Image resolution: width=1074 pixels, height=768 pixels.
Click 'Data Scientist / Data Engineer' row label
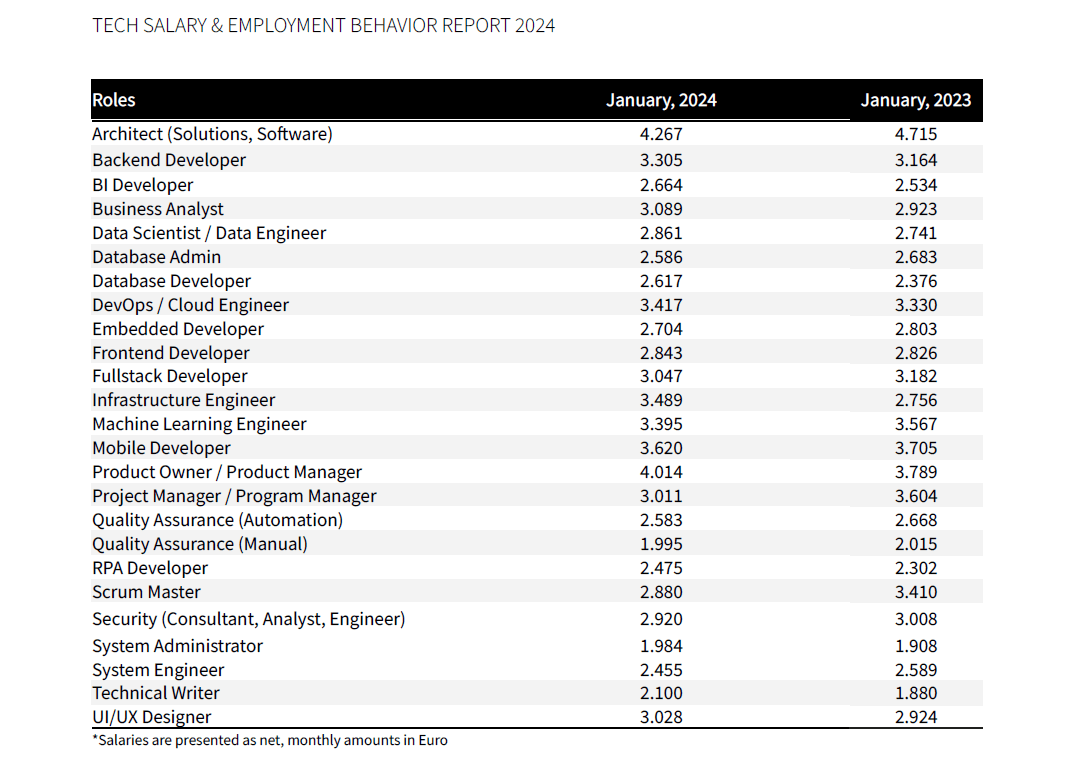[x=209, y=234]
